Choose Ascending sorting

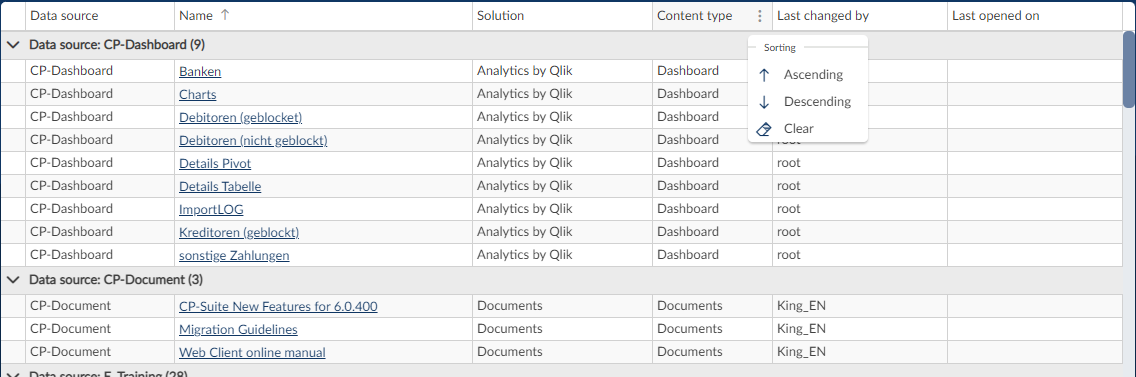(808, 75)
